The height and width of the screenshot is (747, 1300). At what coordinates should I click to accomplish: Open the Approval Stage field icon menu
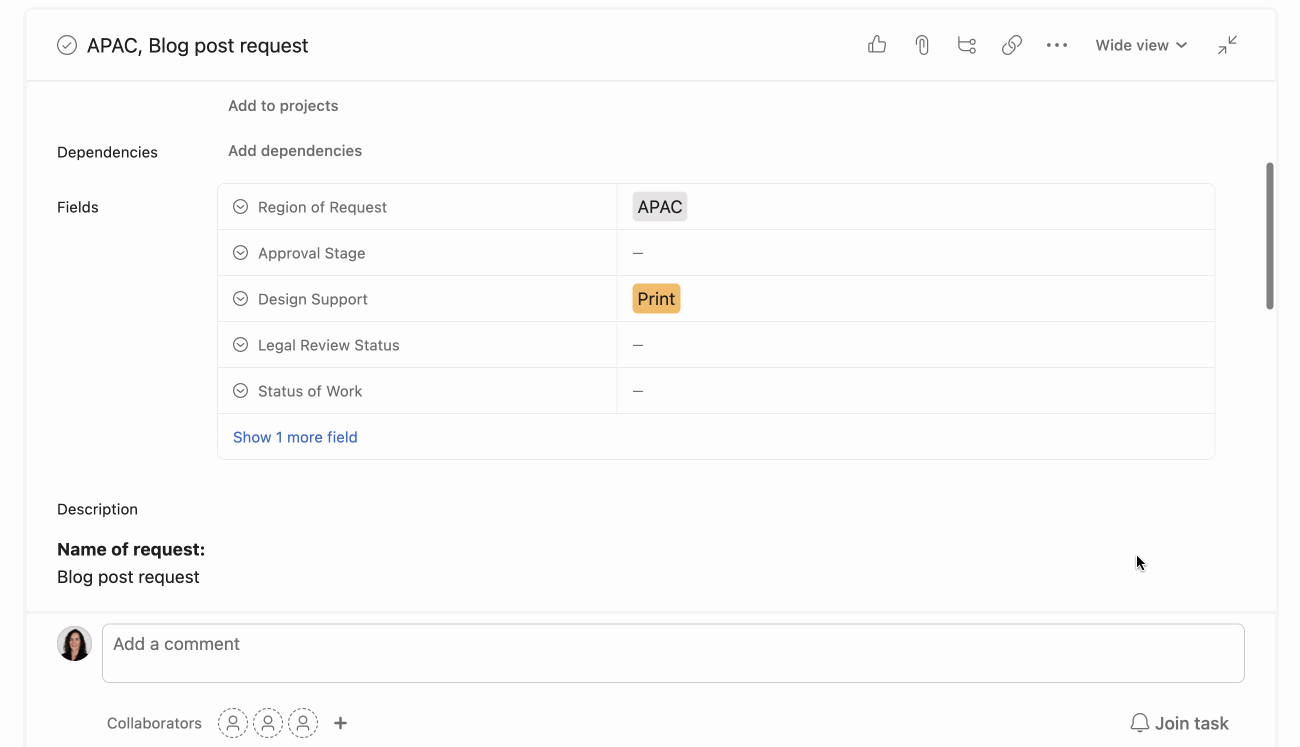240,252
